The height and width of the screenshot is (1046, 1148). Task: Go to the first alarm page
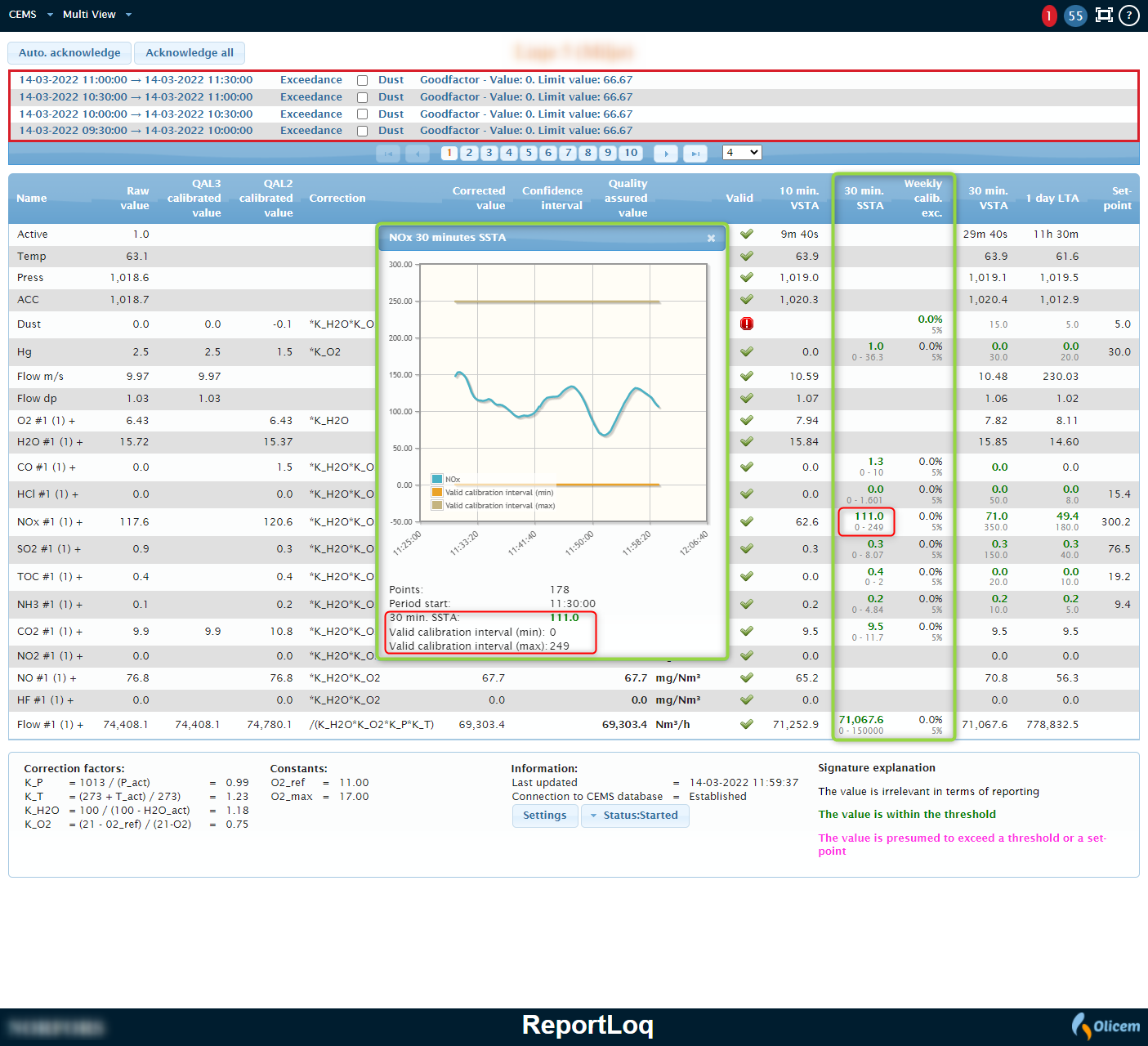(x=388, y=153)
